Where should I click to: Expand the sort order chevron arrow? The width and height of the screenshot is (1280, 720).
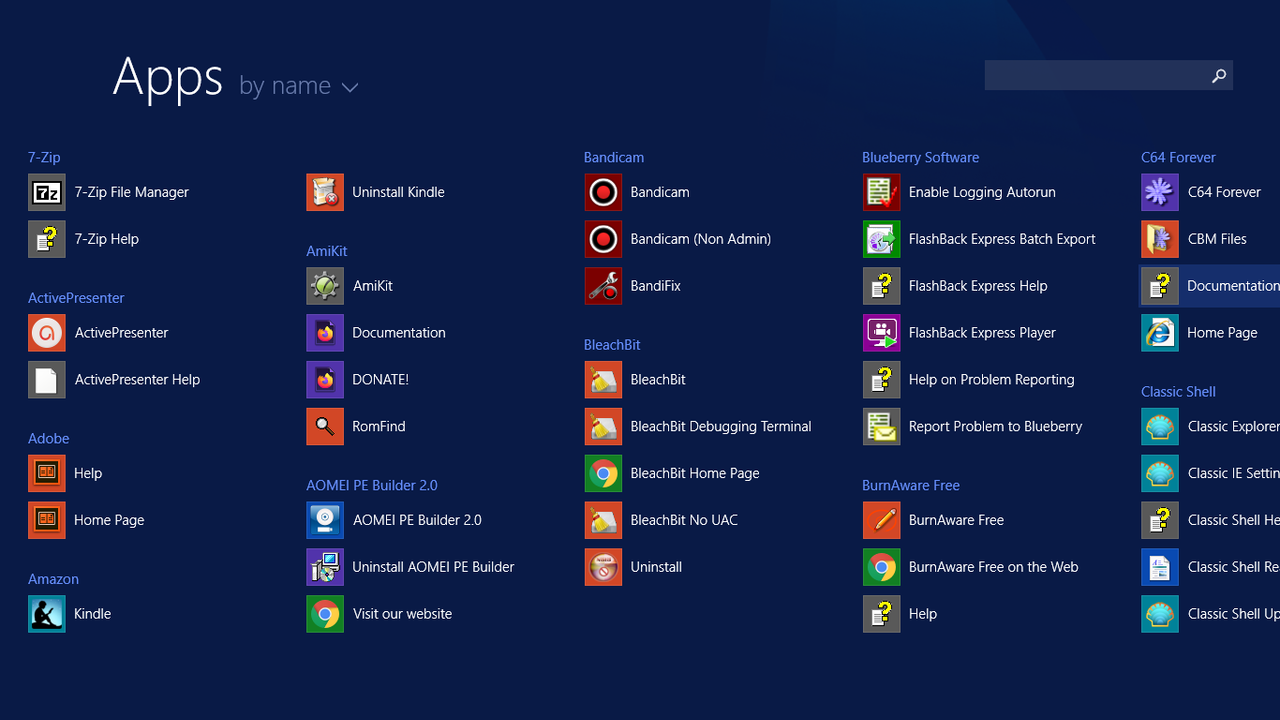(350, 88)
